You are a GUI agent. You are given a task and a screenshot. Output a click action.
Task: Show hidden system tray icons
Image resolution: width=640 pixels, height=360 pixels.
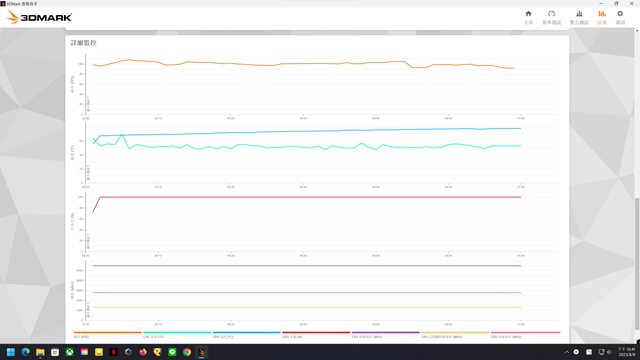[x=567, y=352]
